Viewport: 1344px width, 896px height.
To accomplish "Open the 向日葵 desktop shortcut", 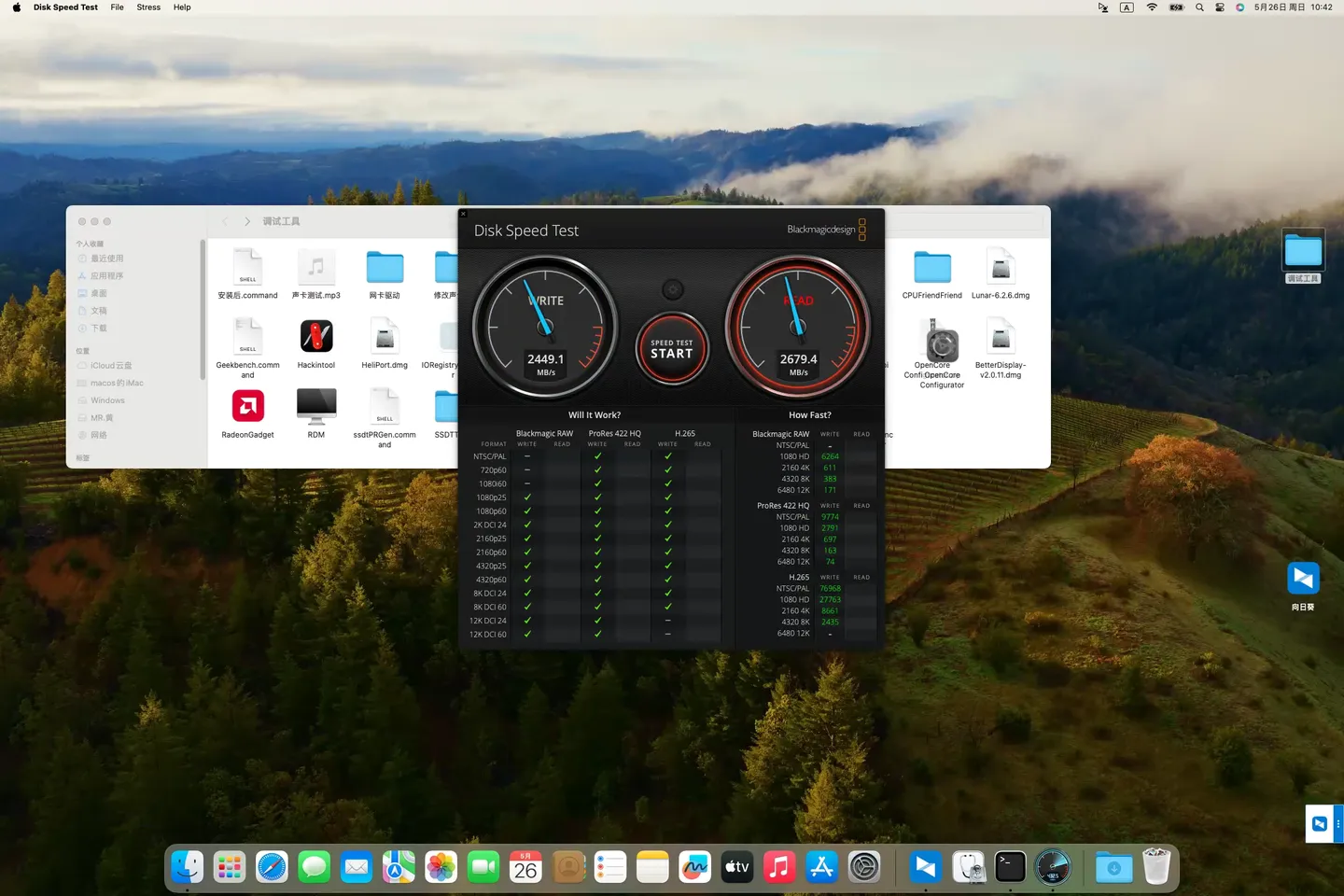I will click(1303, 579).
